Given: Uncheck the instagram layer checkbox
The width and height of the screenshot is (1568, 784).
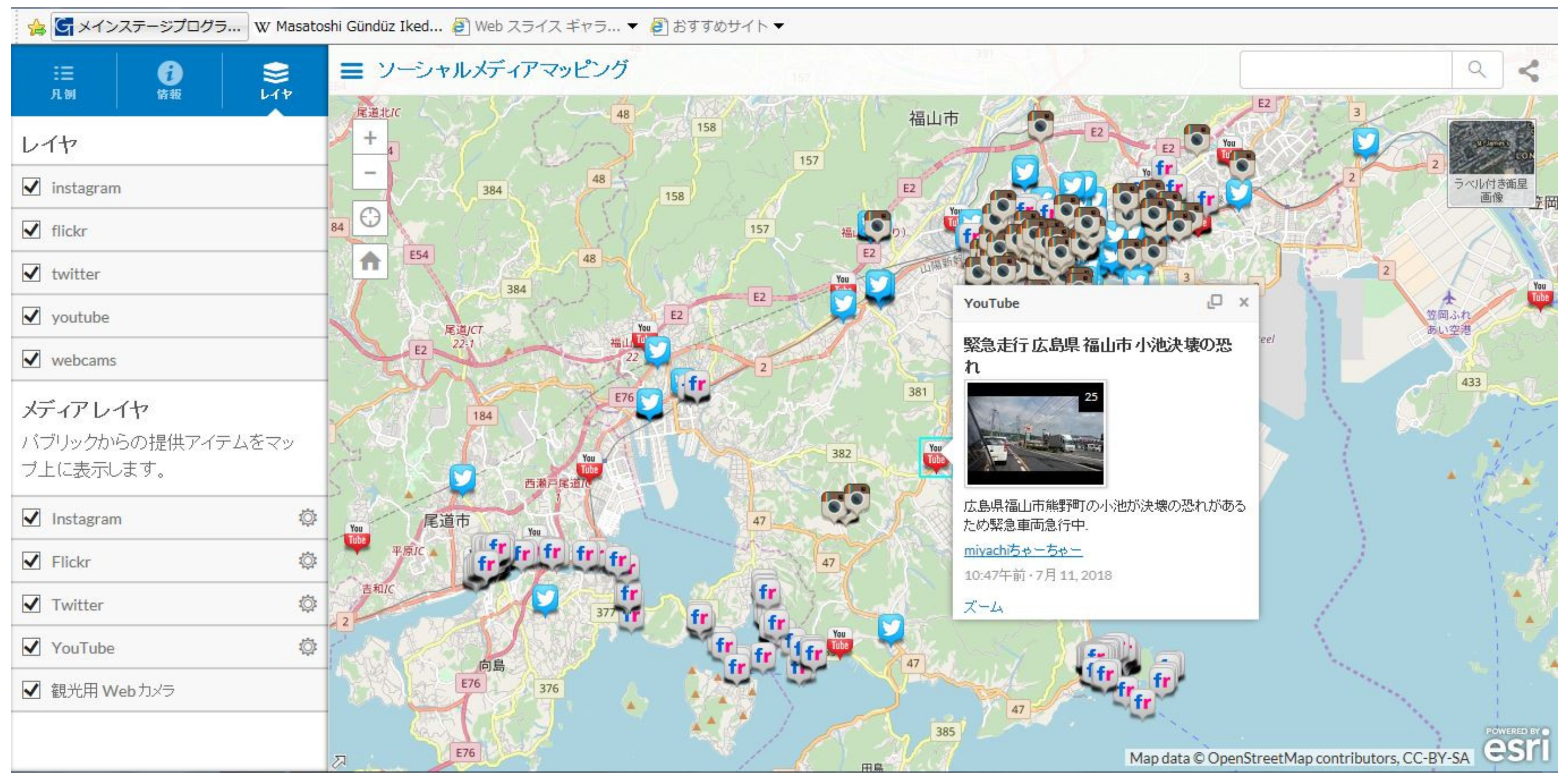Looking at the screenshot, I should tap(31, 187).
